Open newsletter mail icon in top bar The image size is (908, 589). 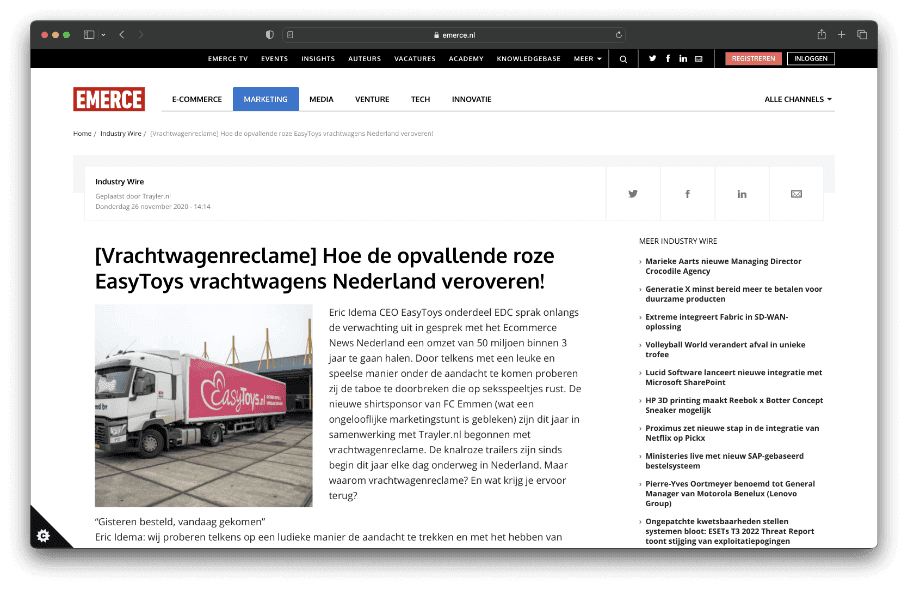point(698,58)
